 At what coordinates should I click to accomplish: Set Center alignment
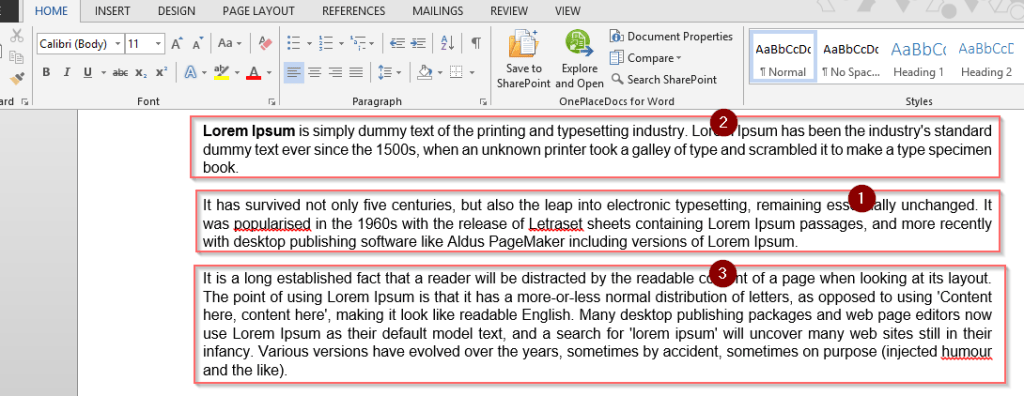(315, 72)
